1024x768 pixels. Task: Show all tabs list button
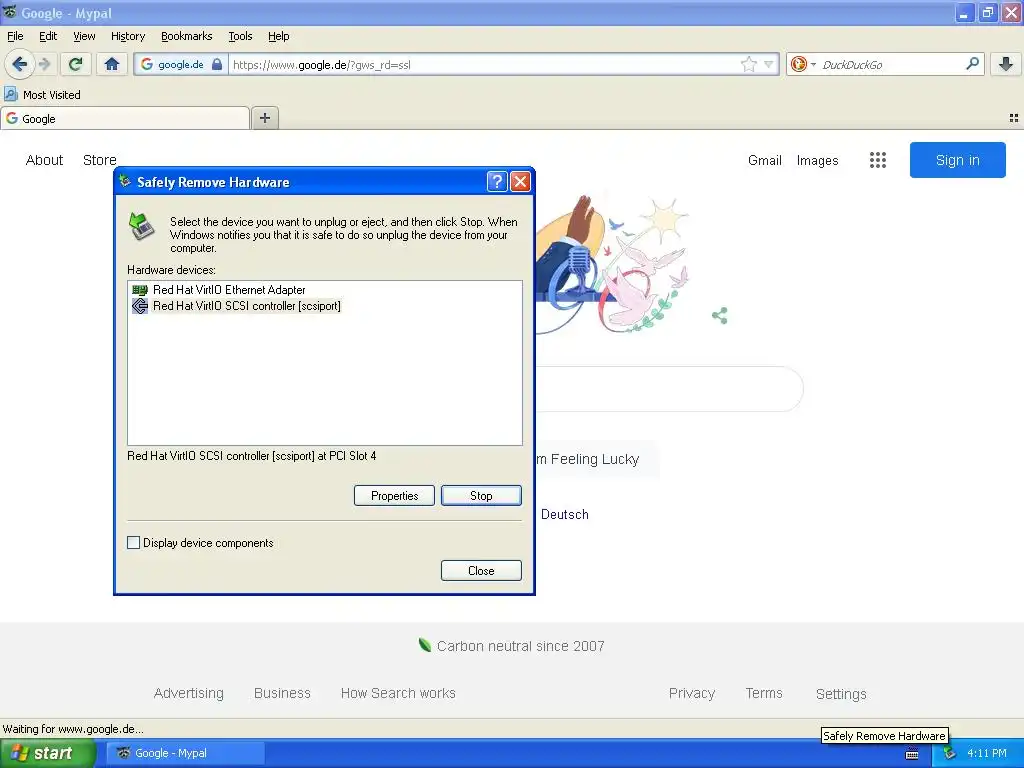tap(1014, 118)
